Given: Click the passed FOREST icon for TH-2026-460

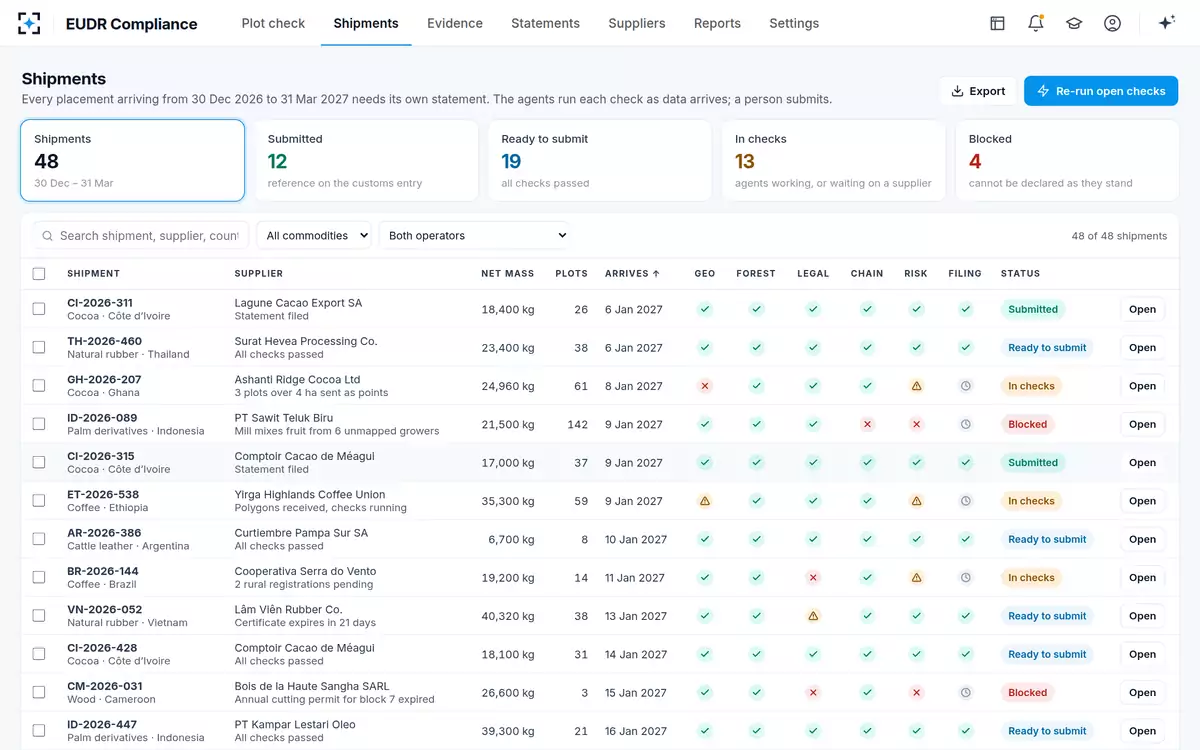Looking at the screenshot, I should (756, 348).
